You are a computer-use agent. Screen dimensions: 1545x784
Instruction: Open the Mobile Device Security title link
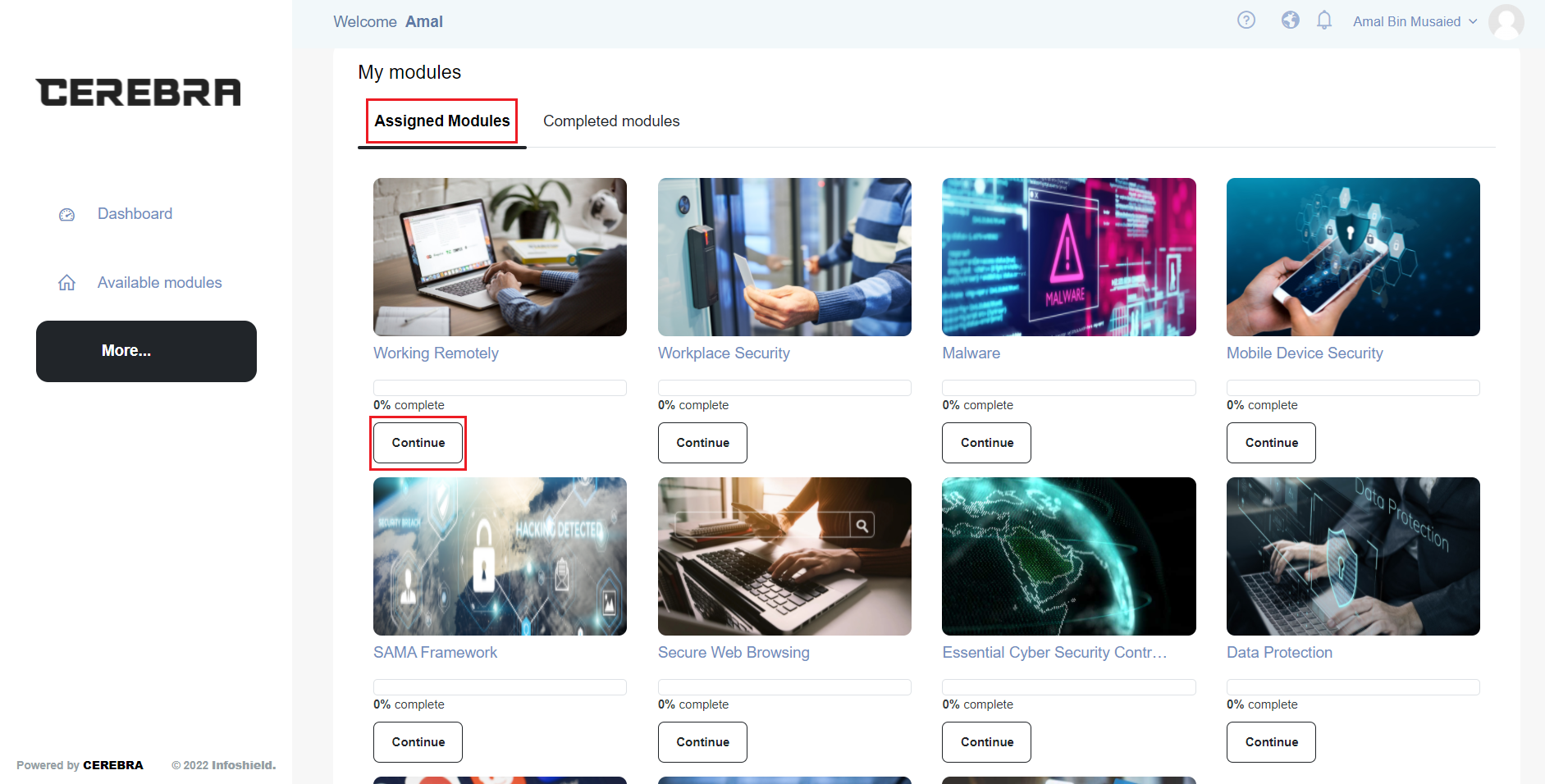click(1305, 353)
